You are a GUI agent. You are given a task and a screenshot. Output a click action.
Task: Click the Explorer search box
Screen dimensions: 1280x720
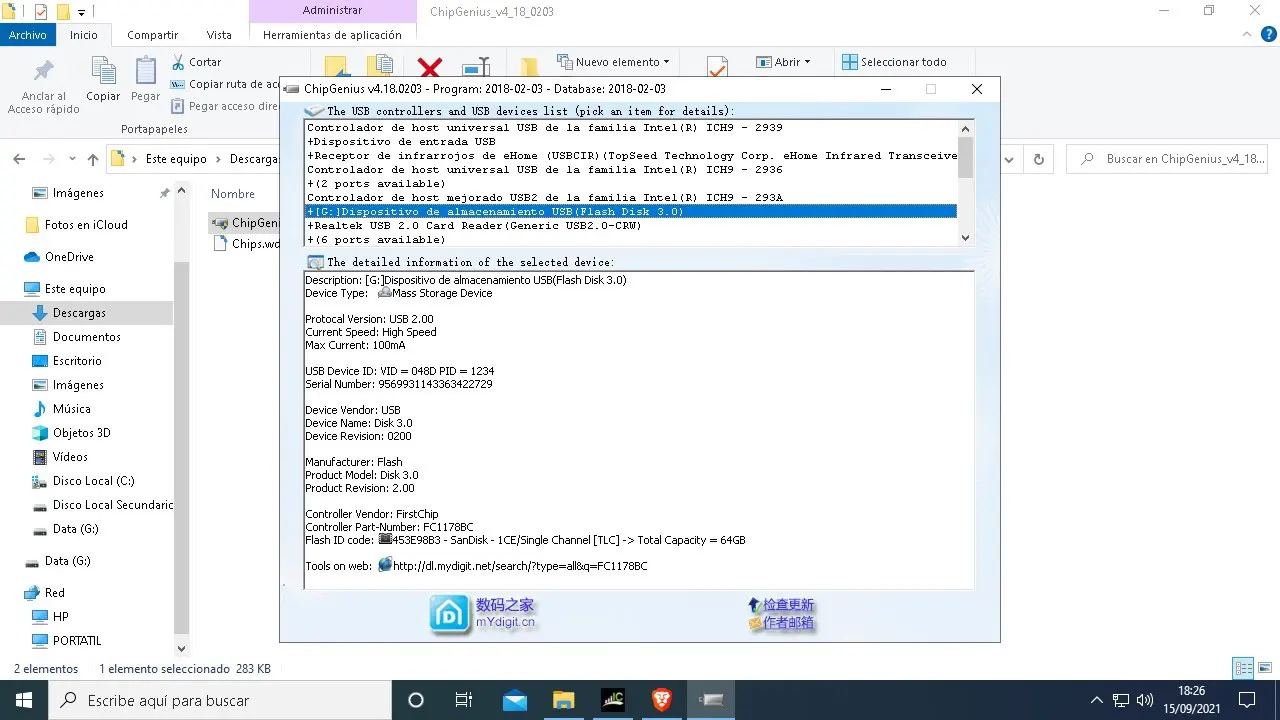click(x=1168, y=159)
